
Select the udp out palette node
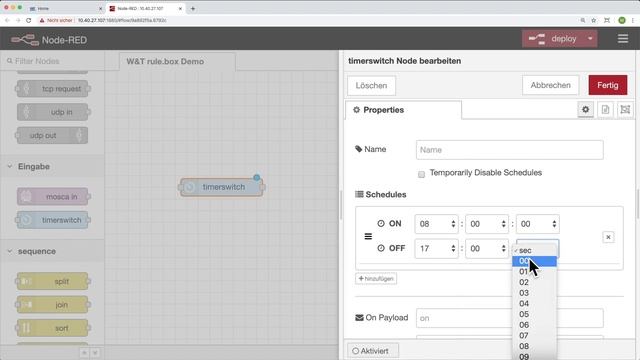click(53, 136)
